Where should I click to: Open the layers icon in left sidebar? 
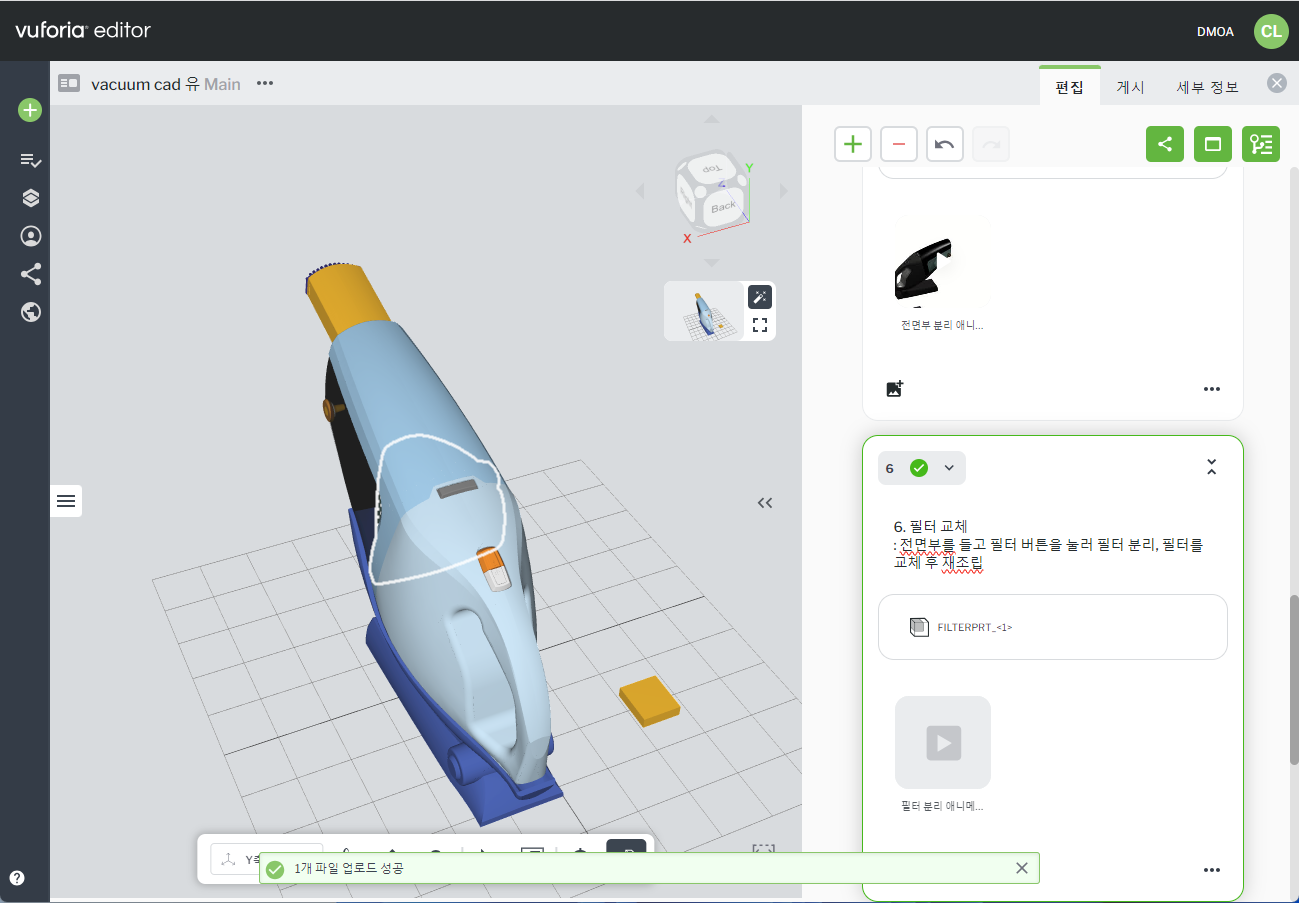point(30,198)
